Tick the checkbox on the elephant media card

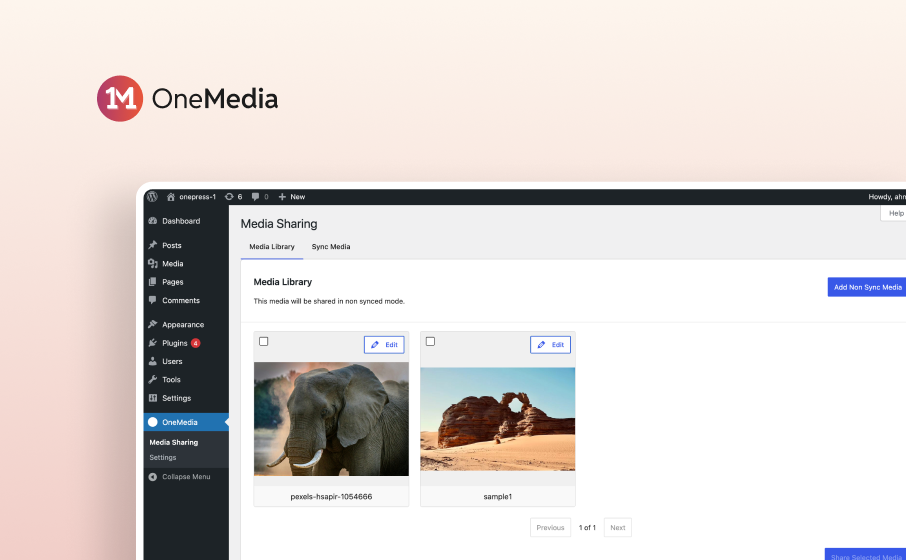click(x=263, y=342)
